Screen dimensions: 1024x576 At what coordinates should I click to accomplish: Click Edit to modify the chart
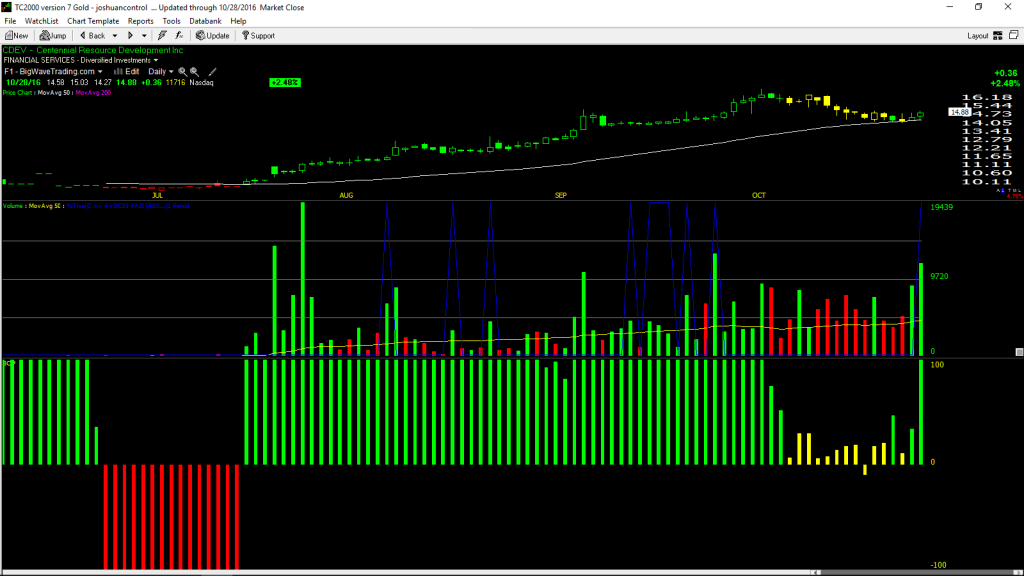pos(127,72)
